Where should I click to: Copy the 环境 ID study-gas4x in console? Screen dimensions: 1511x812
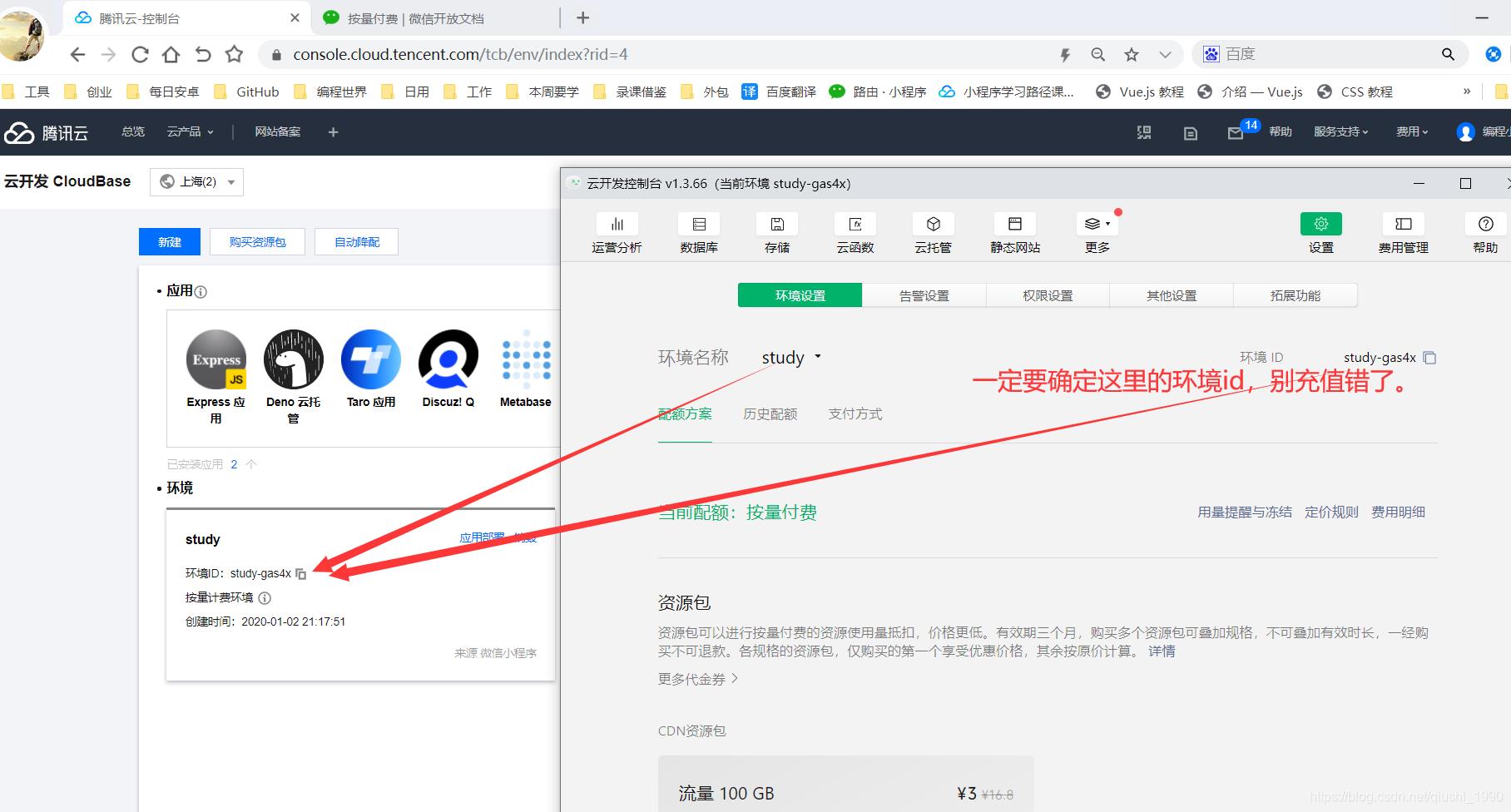pos(1429,358)
